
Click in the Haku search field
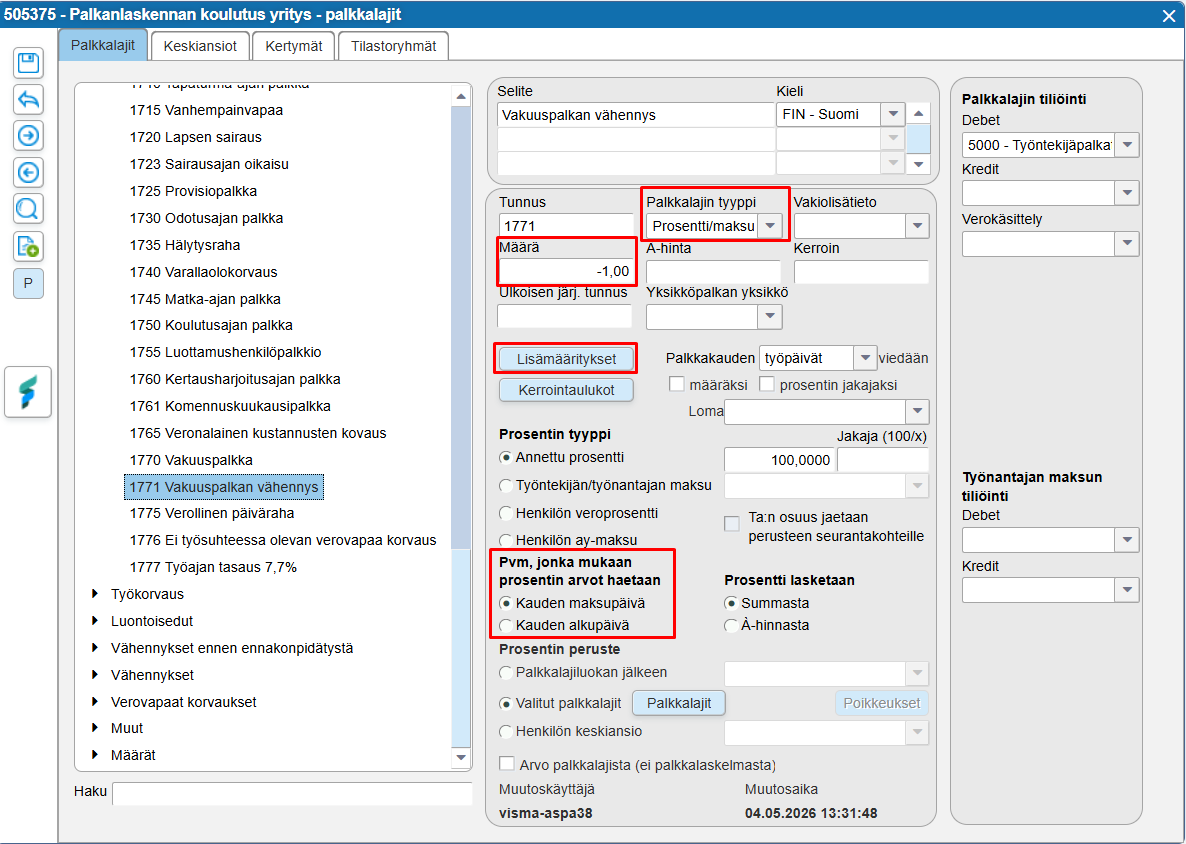[x=292, y=793]
